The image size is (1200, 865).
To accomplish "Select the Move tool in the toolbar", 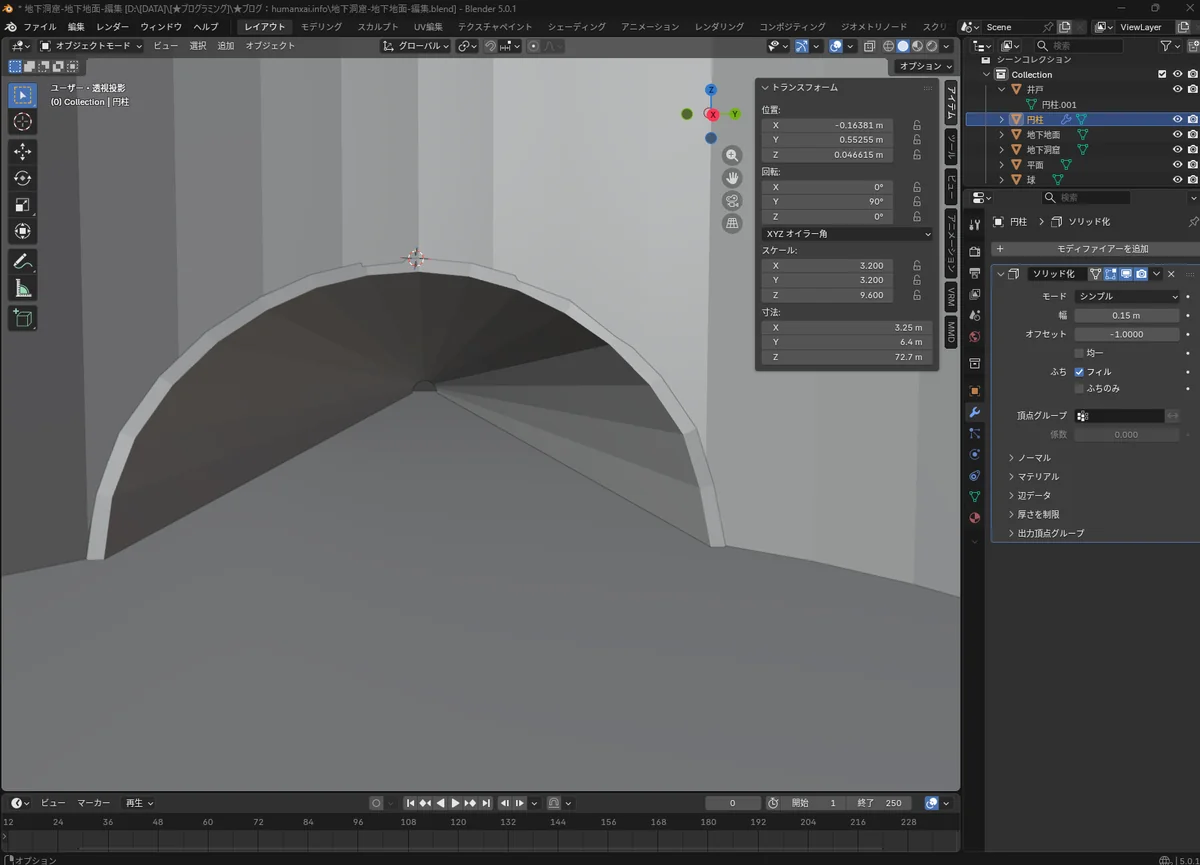I will pos(23,152).
